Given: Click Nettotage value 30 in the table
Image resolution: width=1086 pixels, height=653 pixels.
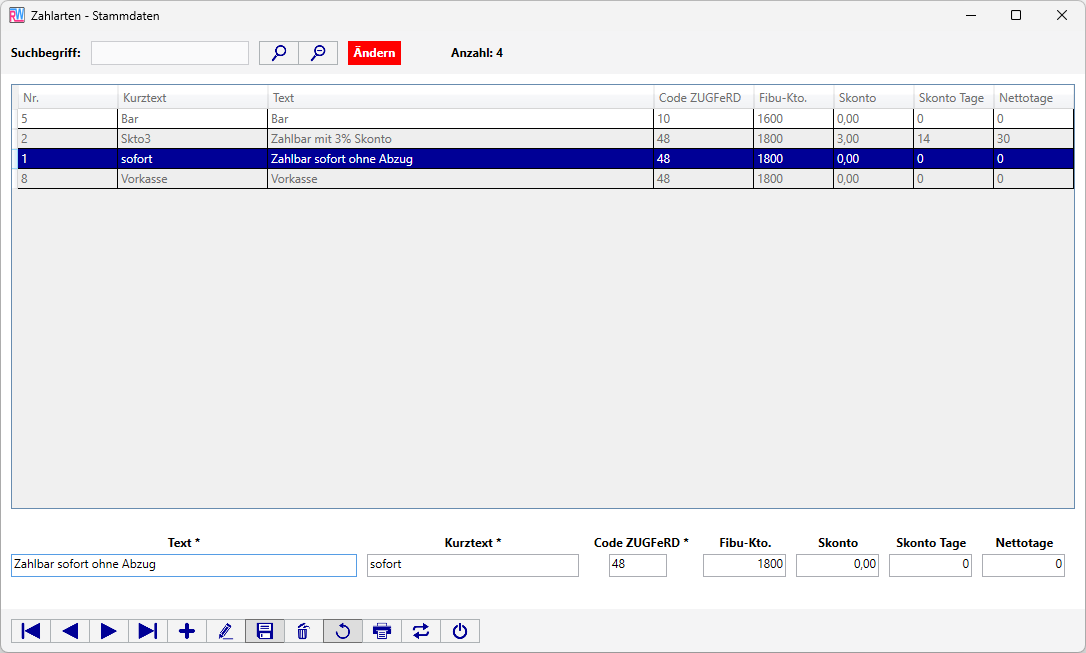Looking at the screenshot, I should tap(1033, 138).
